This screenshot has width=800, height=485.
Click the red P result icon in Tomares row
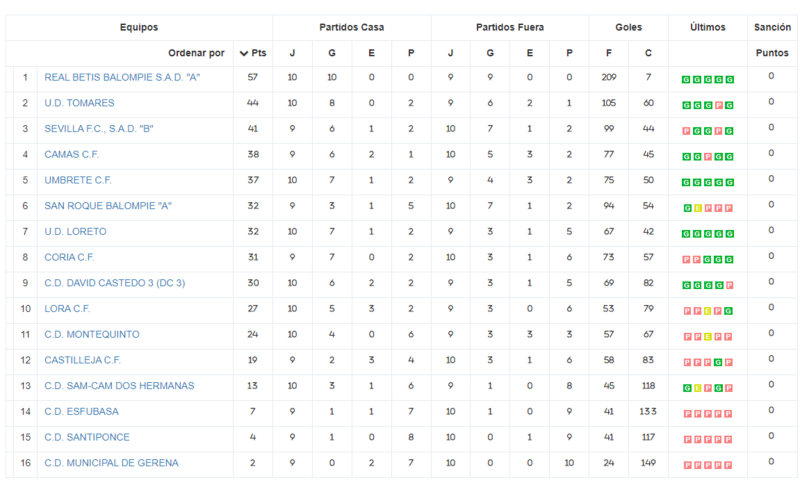point(718,106)
